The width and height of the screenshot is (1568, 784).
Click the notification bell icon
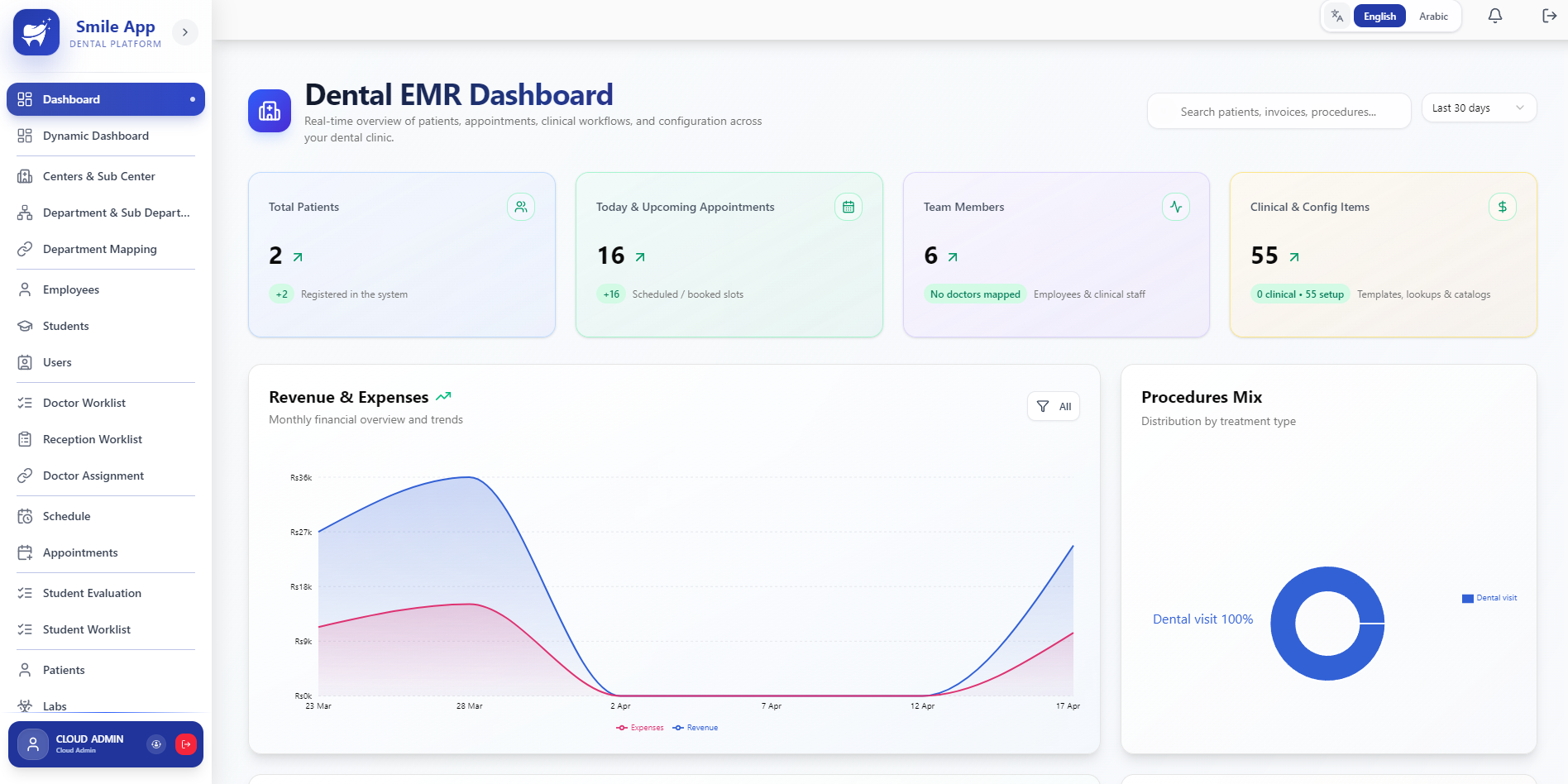[1494, 16]
